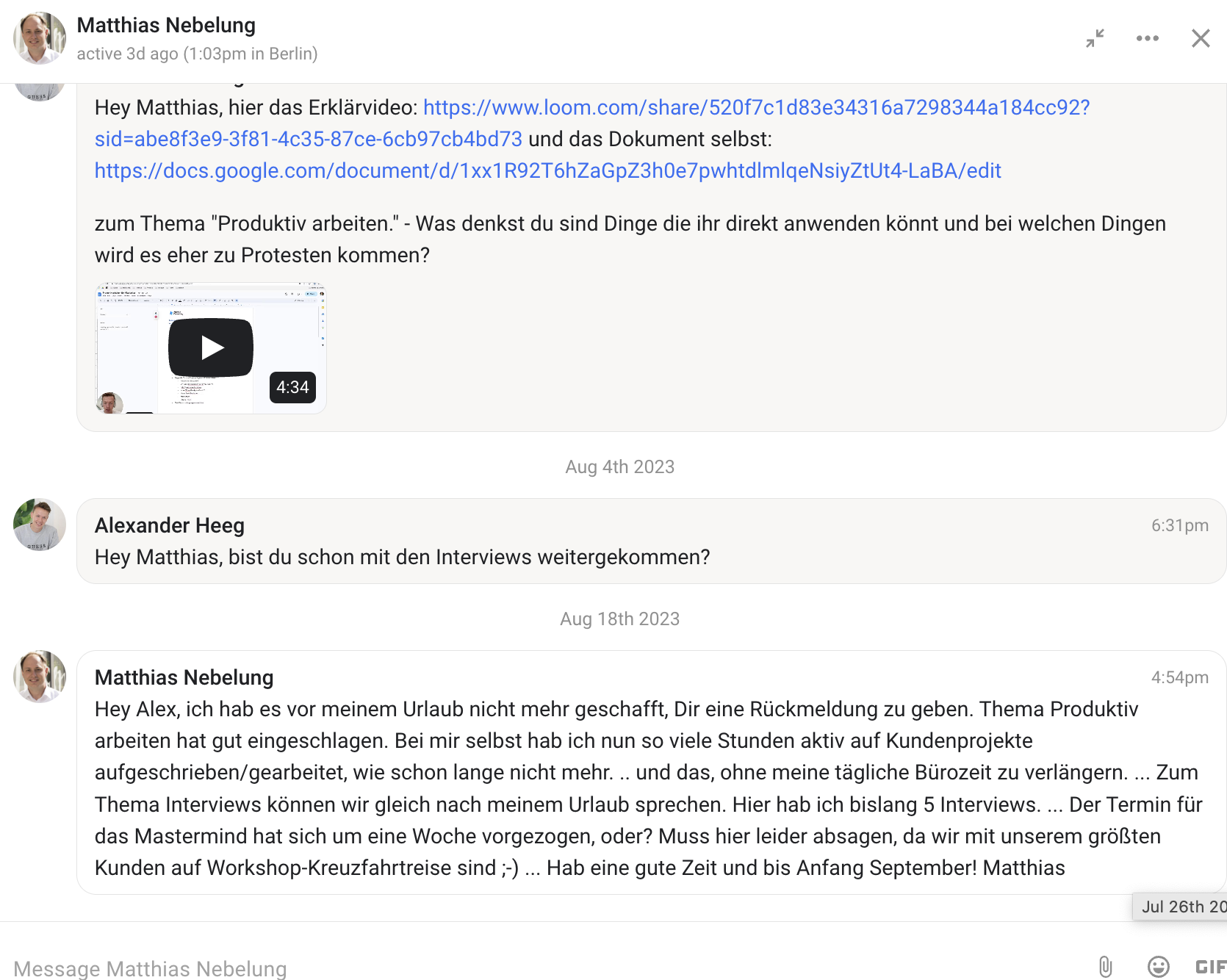Viewport: 1227px width, 980px height.
Task: Click the Matthias Nebelung sender name in message
Action: point(184,677)
